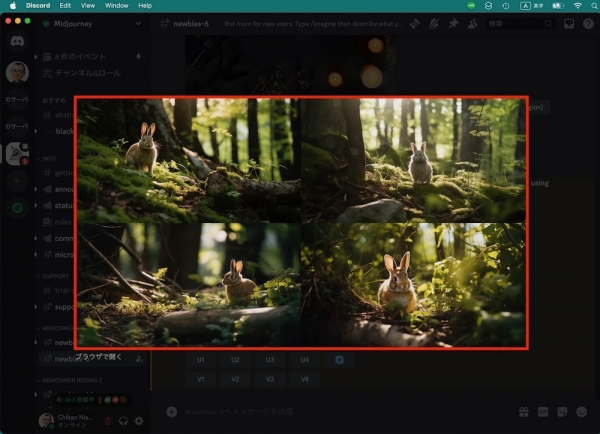
Task: Click the V1 variation button
Action: (201, 379)
